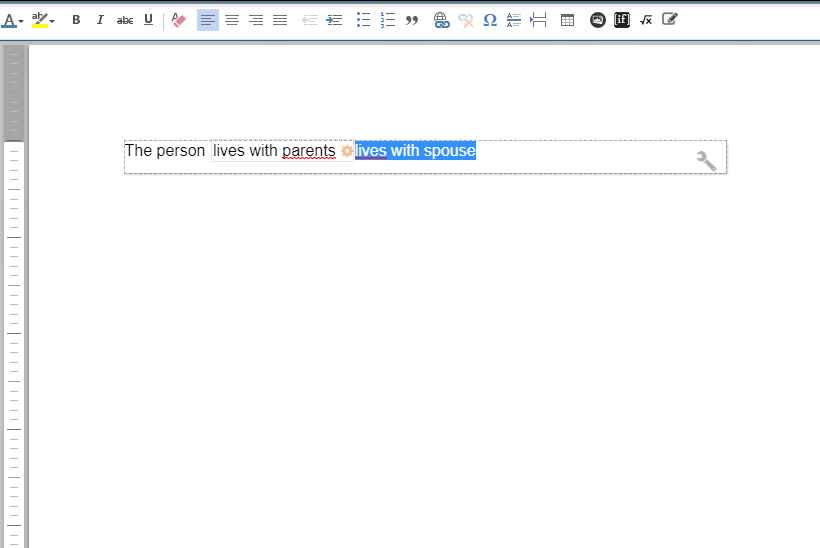
Task: Click the wrench icon in text box
Action: (706, 160)
